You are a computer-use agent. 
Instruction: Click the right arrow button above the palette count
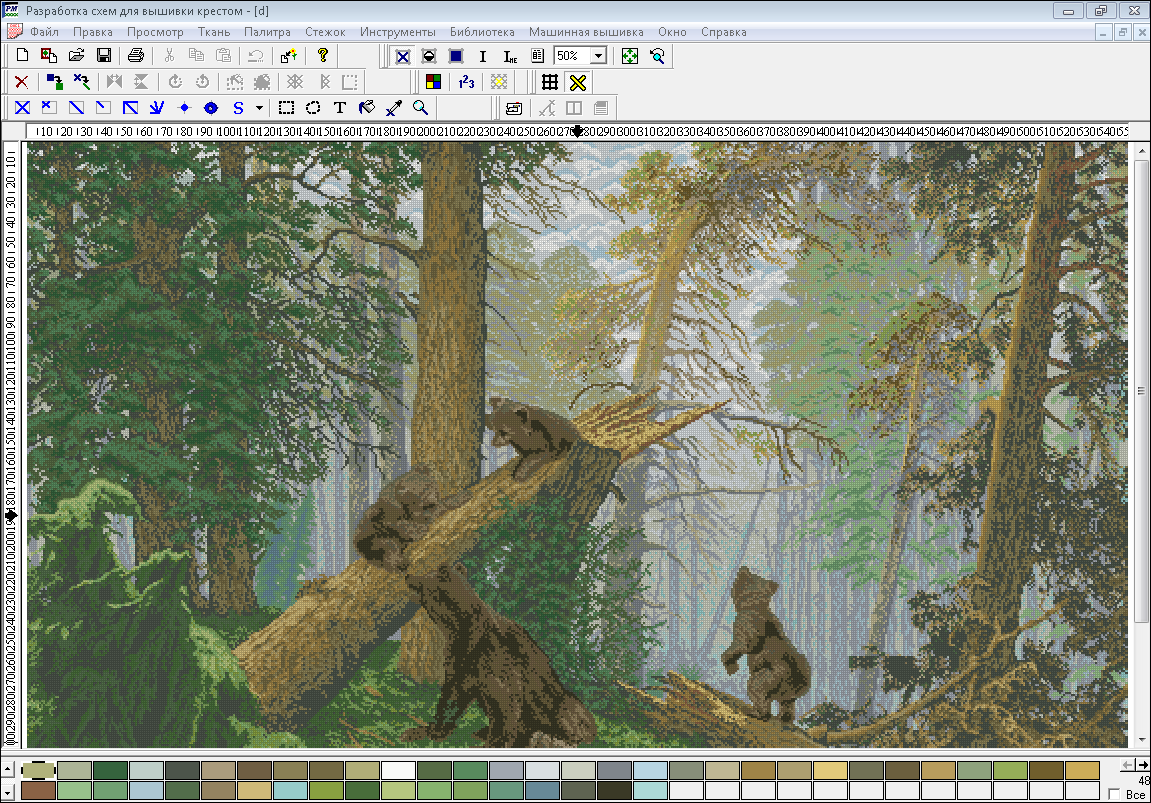click(x=1141, y=765)
